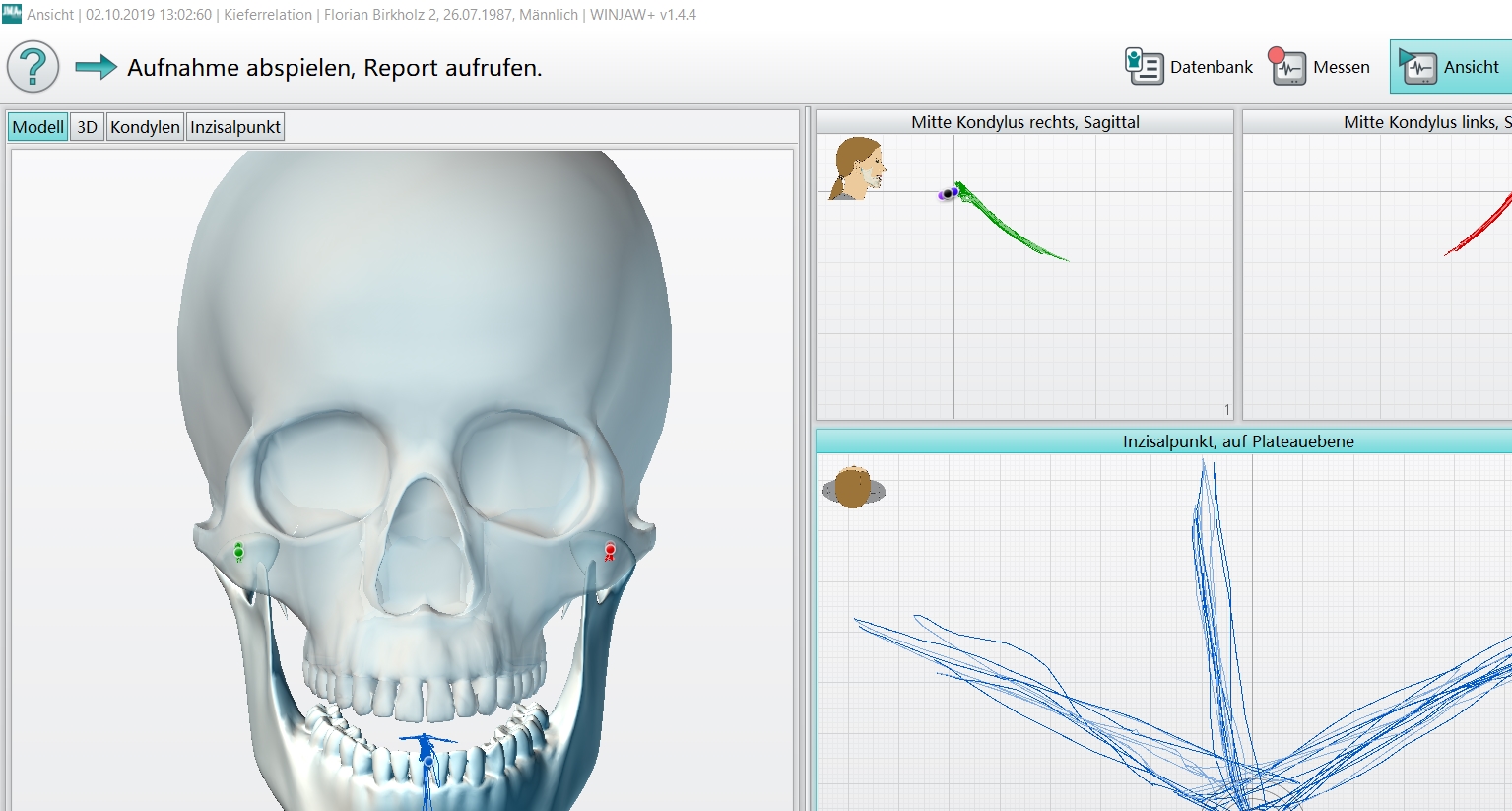Click the side-profile head icon in sagittal panel

(x=858, y=169)
